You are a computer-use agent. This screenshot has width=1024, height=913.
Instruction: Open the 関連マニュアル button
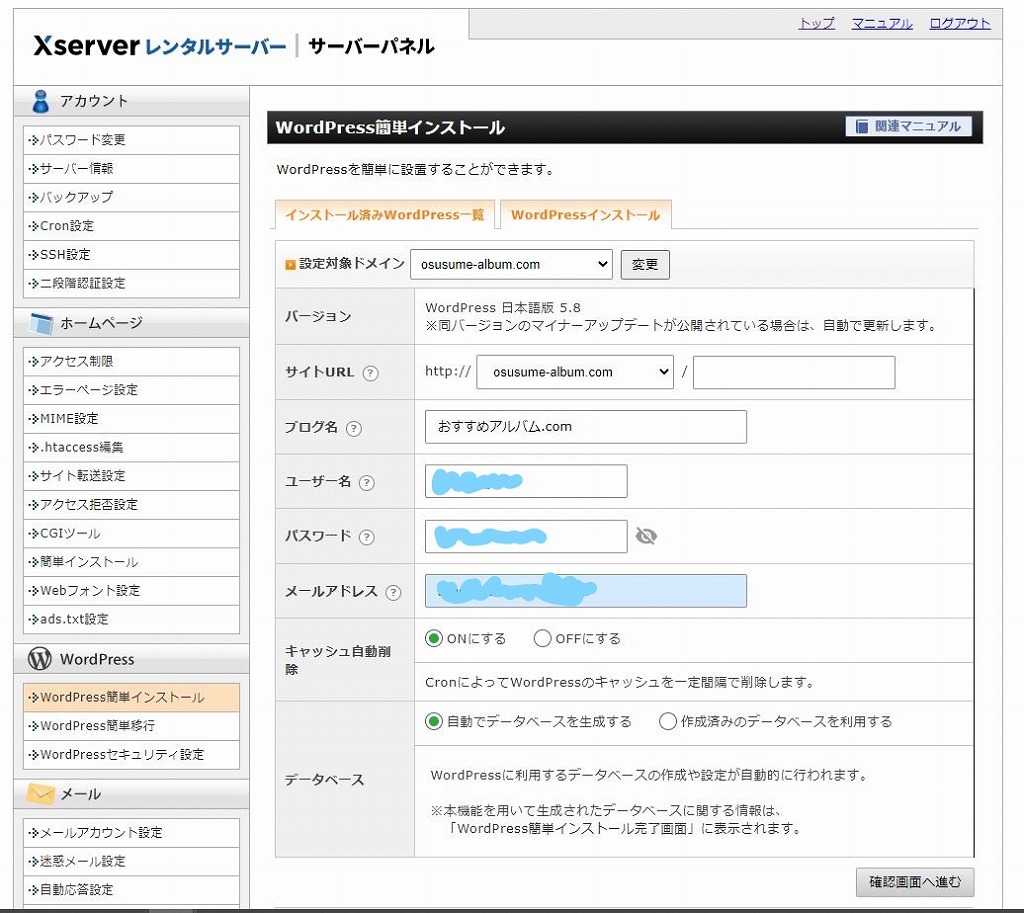pos(908,126)
